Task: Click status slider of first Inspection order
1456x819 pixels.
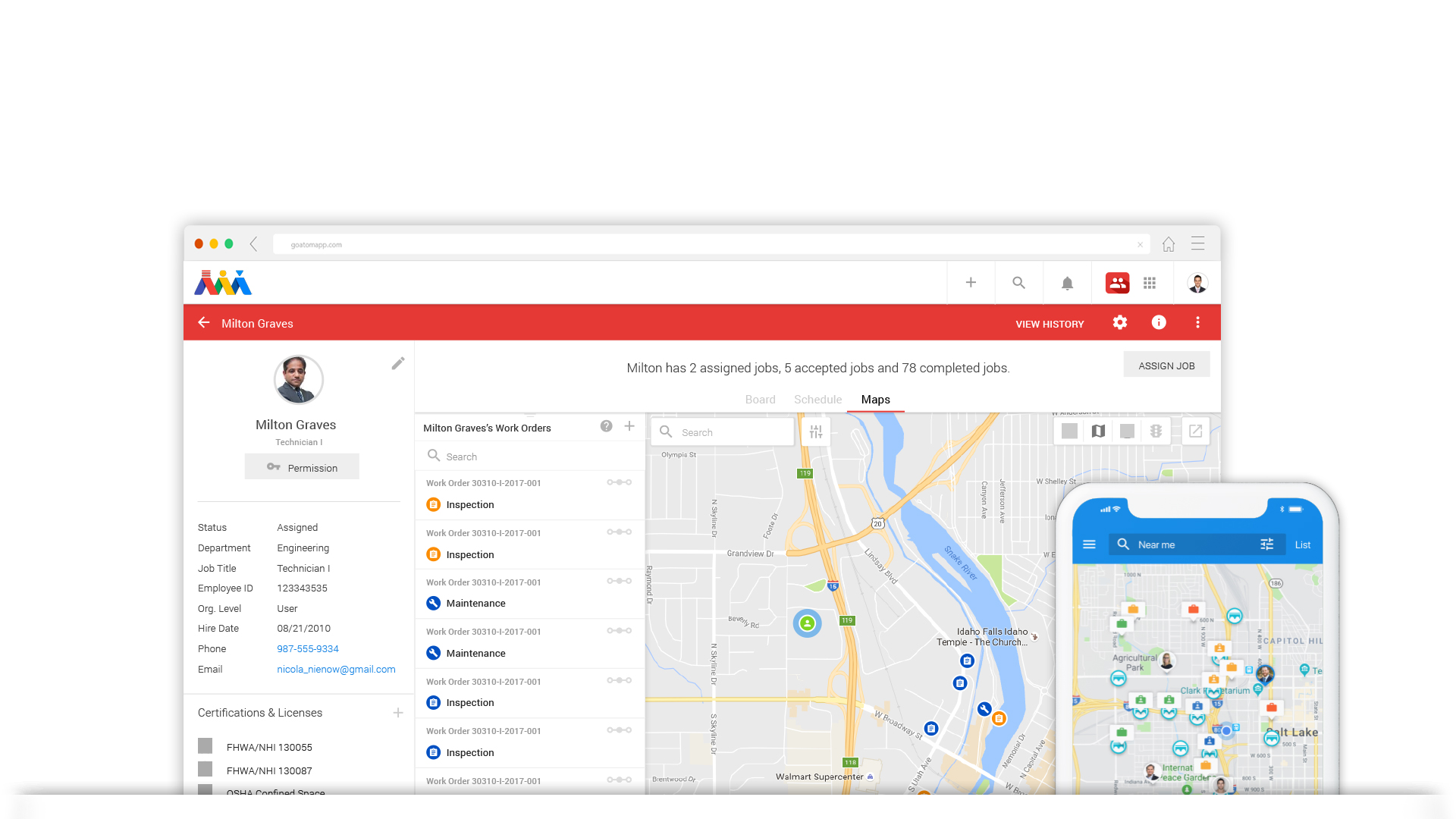Action: [620, 482]
